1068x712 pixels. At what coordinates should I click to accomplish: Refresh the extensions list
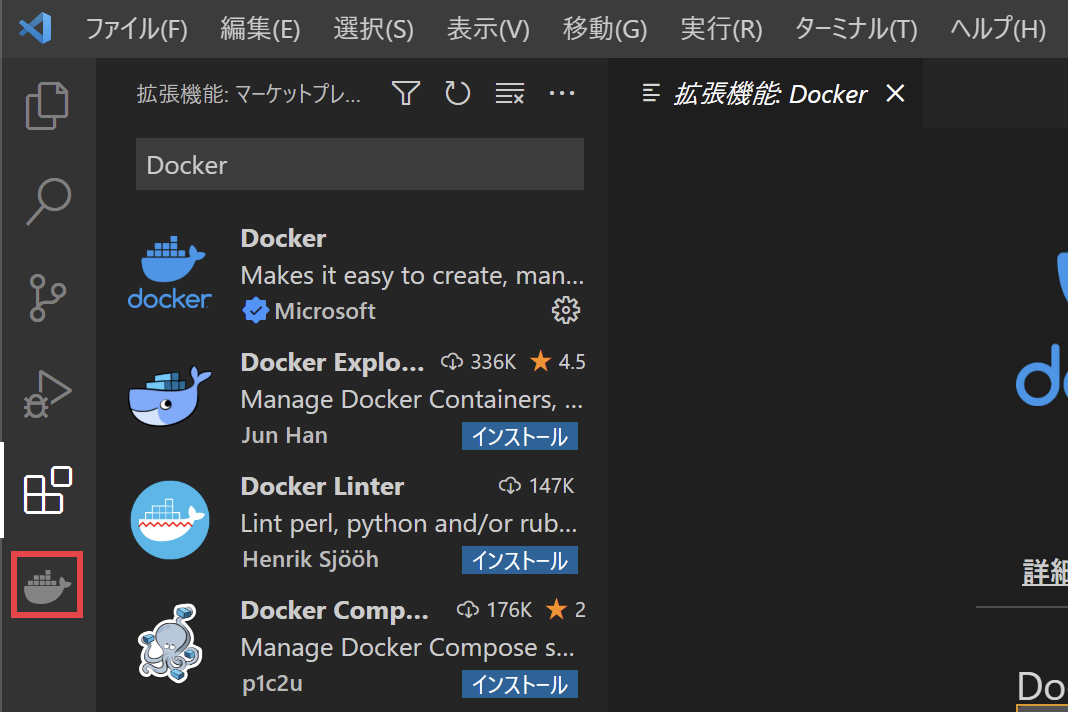[457, 92]
